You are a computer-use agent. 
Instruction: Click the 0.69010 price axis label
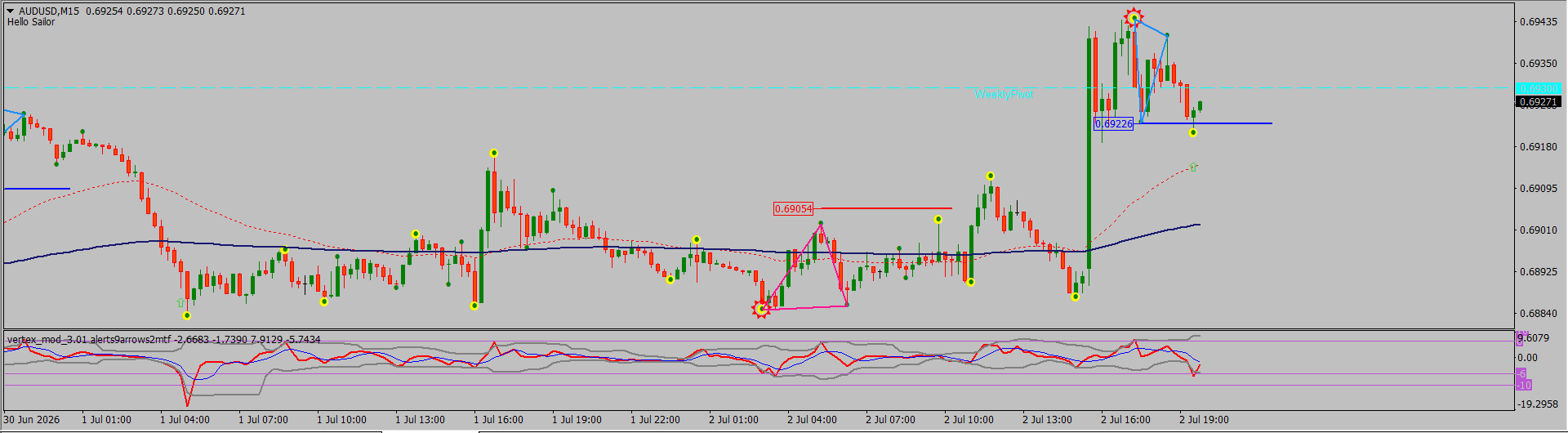click(1538, 230)
